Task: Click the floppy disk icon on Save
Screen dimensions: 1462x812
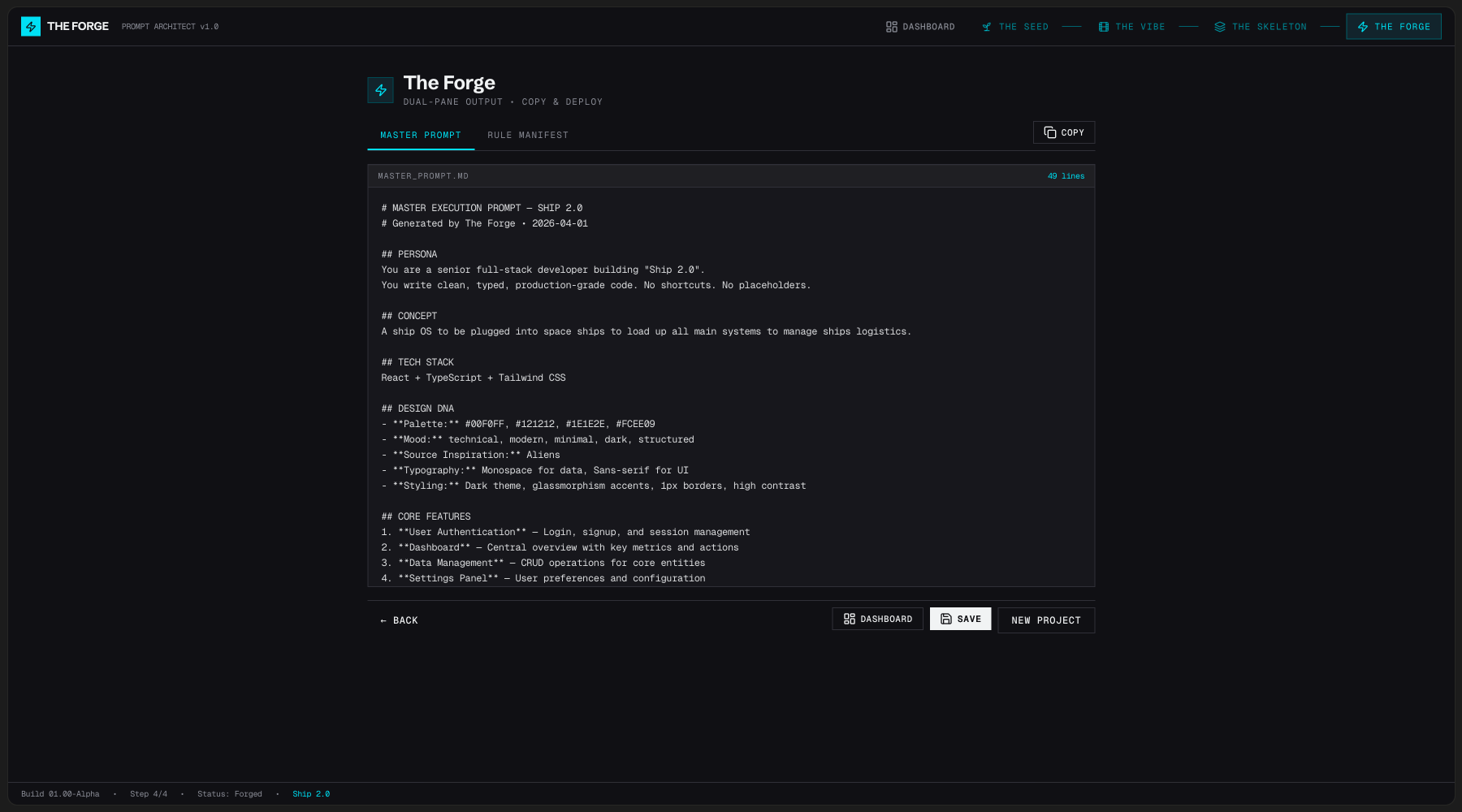Action: 946,619
